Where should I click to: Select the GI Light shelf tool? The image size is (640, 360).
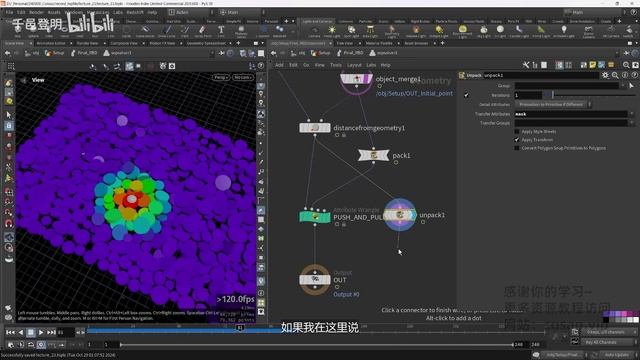point(500,31)
